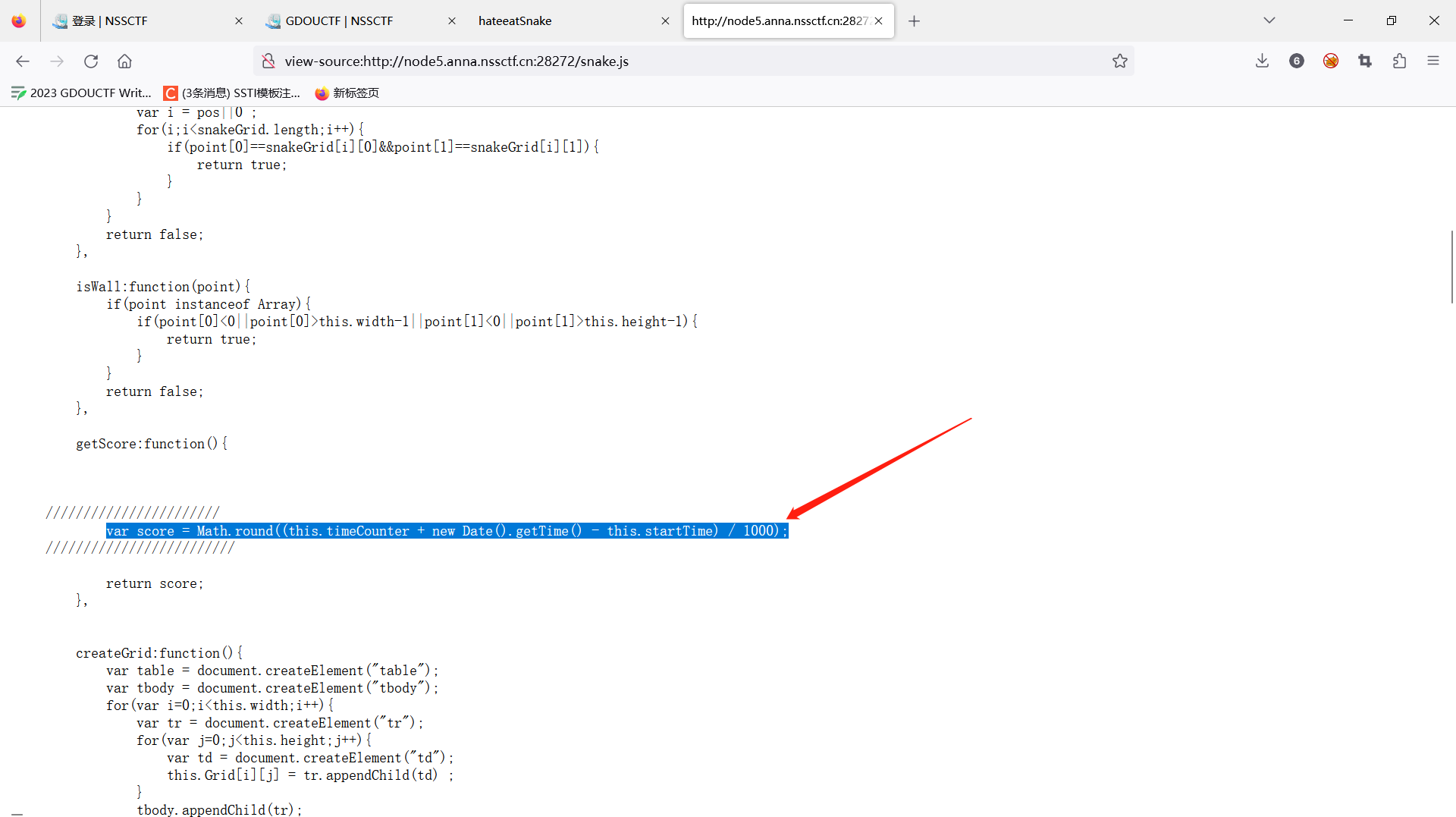Open the hamburger application menu
1456x817 pixels.
click(1432, 61)
